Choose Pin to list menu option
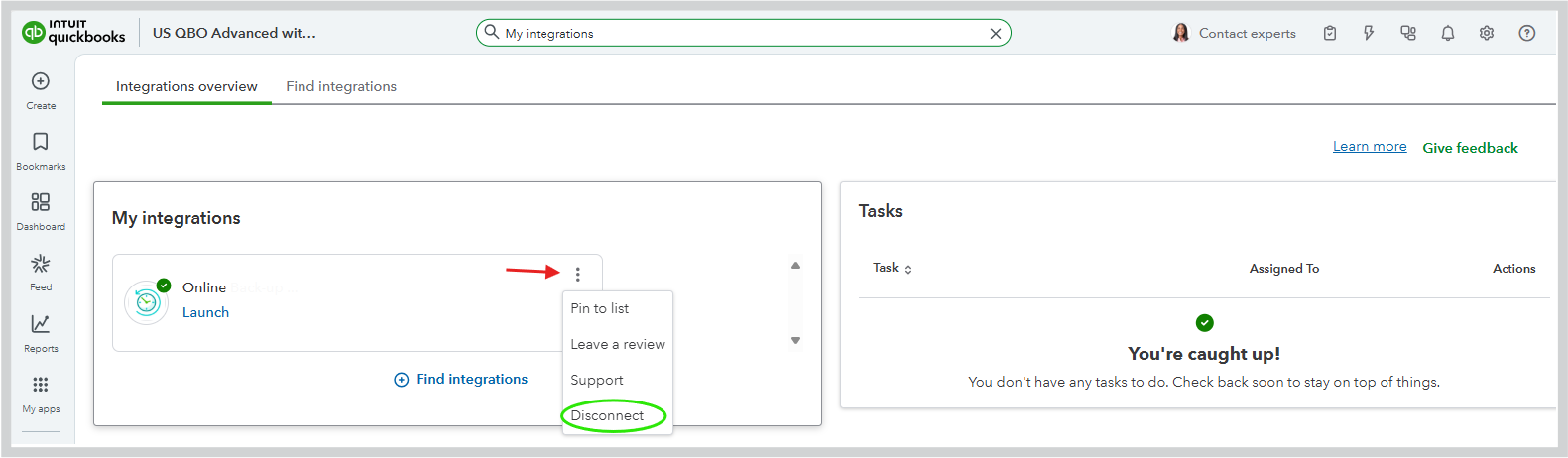 coord(600,308)
